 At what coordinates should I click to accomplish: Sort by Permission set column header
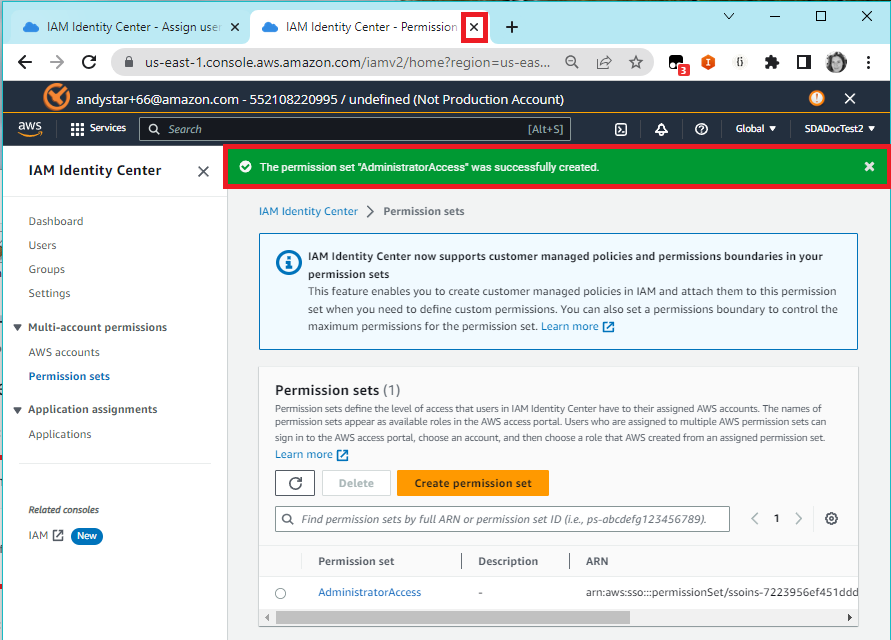click(356, 561)
